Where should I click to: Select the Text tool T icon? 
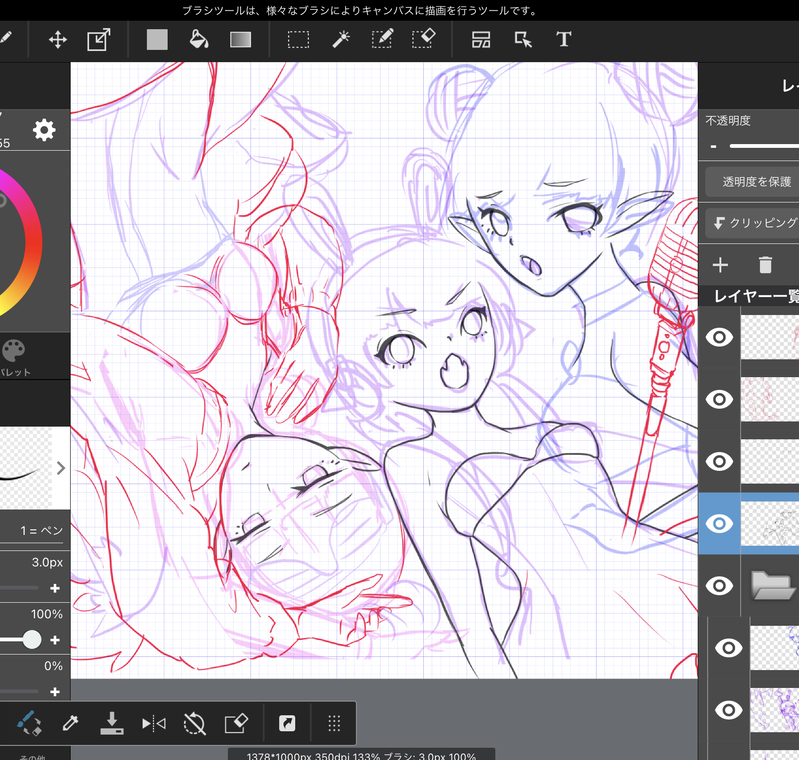tap(564, 39)
